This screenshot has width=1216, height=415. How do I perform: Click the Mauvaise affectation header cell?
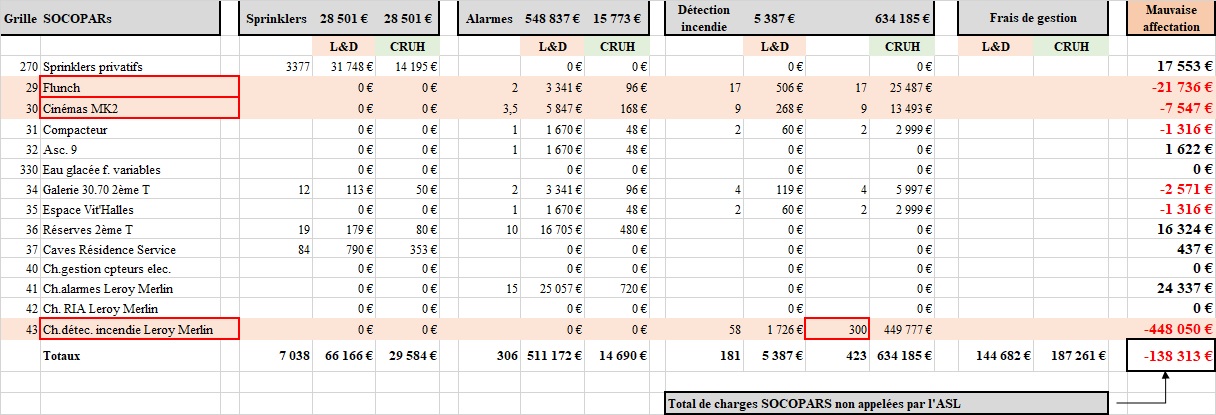pyautogui.click(x=1171, y=18)
